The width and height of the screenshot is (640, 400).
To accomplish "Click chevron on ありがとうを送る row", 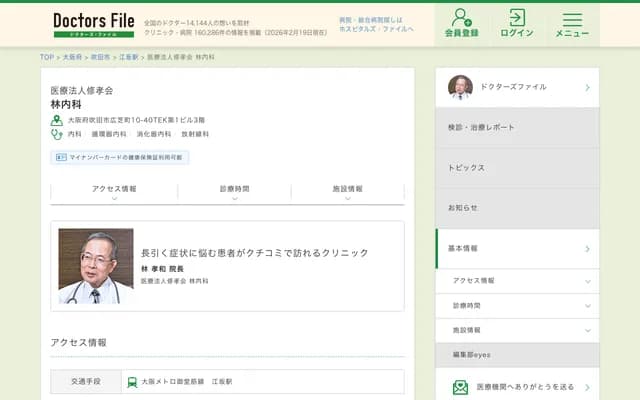I will click(587, 387).
